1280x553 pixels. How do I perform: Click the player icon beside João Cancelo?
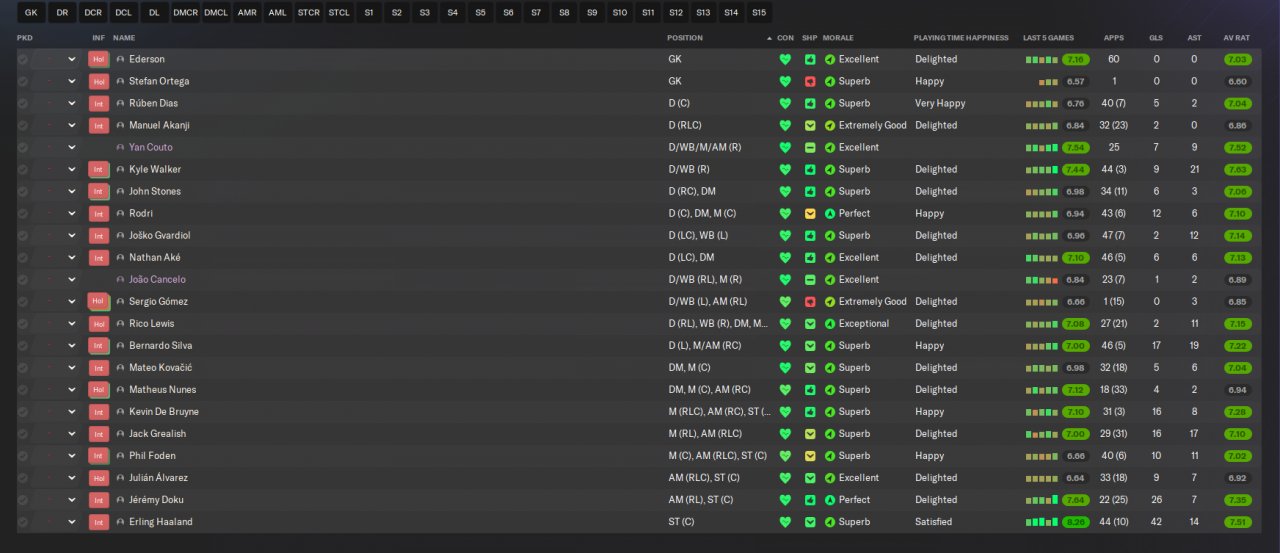[x=120, y=280]
